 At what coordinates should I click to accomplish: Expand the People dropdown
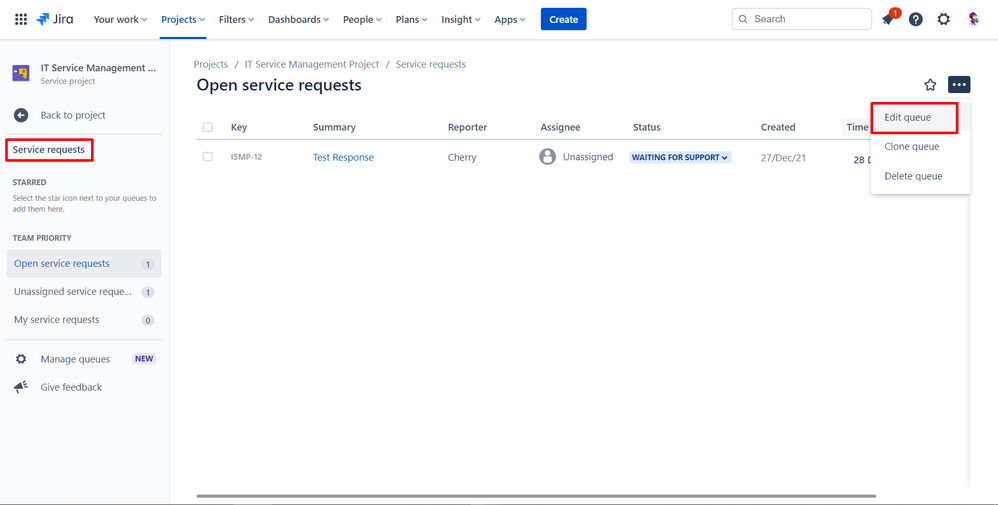point(362,19)
